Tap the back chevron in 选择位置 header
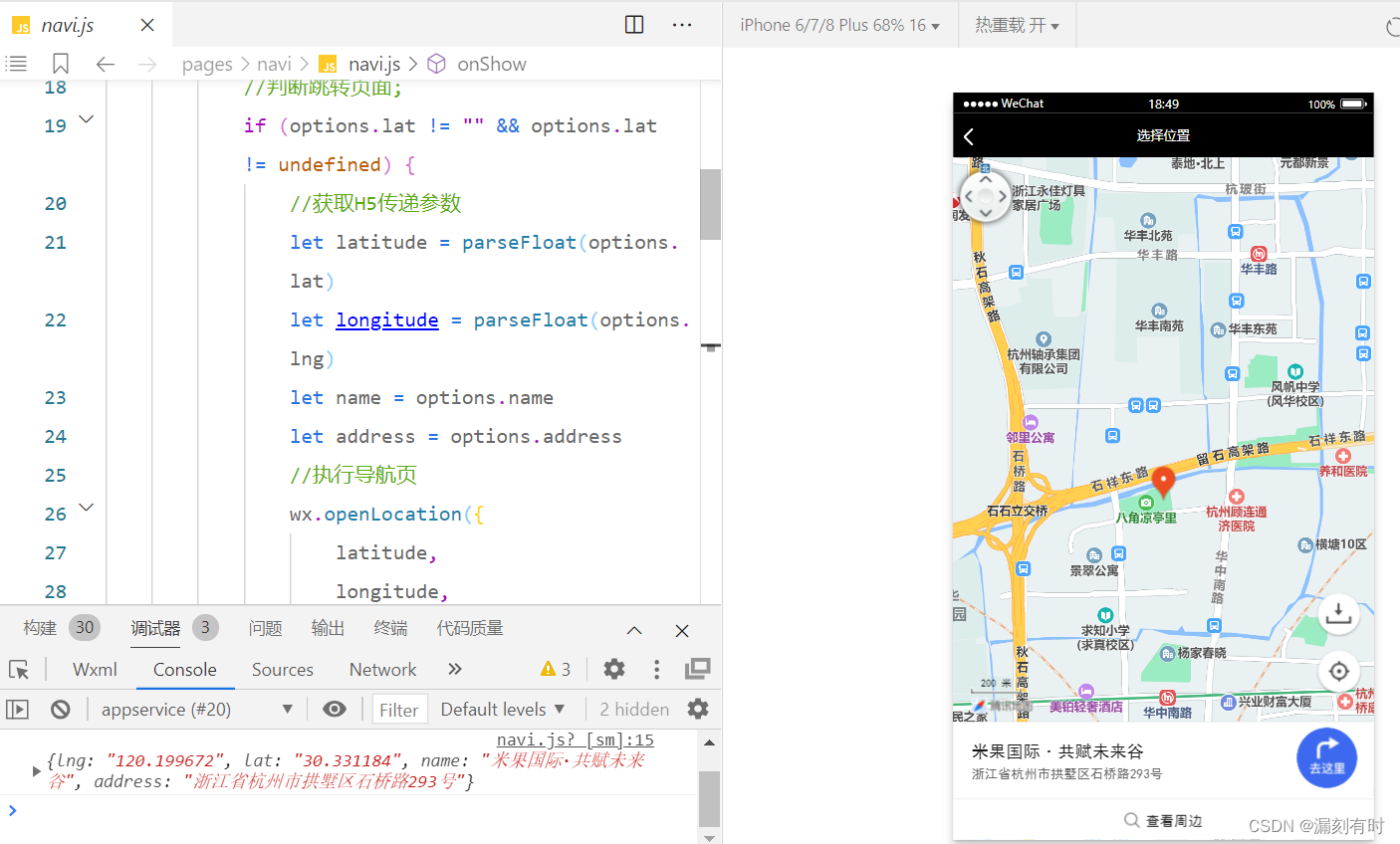 point(969,136)
